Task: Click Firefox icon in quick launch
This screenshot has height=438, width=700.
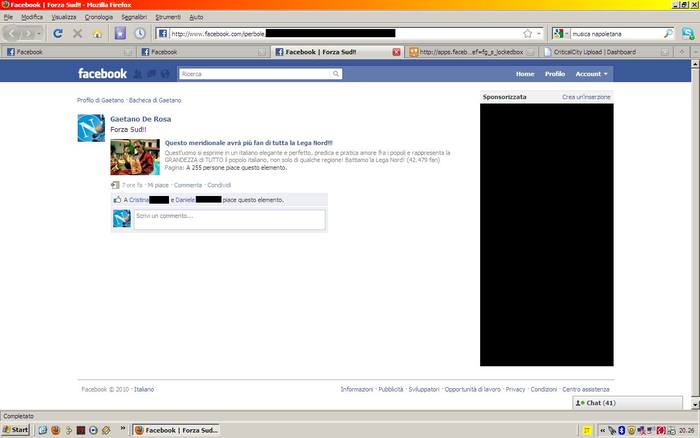Action: coord(55,430)
